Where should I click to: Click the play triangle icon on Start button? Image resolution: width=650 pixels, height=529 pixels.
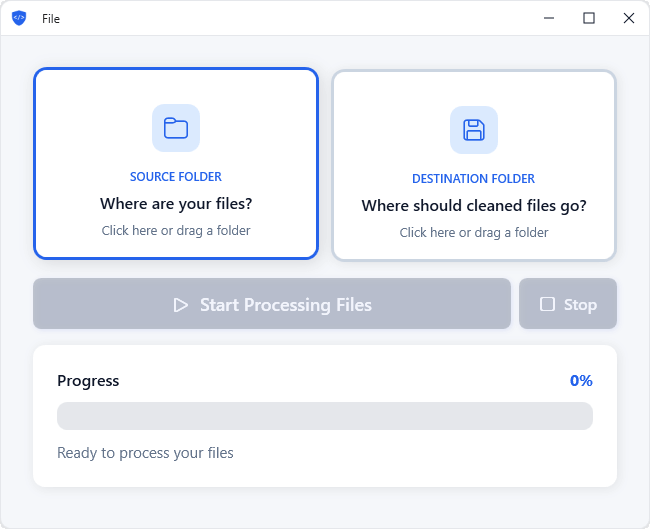pos(181,305)
